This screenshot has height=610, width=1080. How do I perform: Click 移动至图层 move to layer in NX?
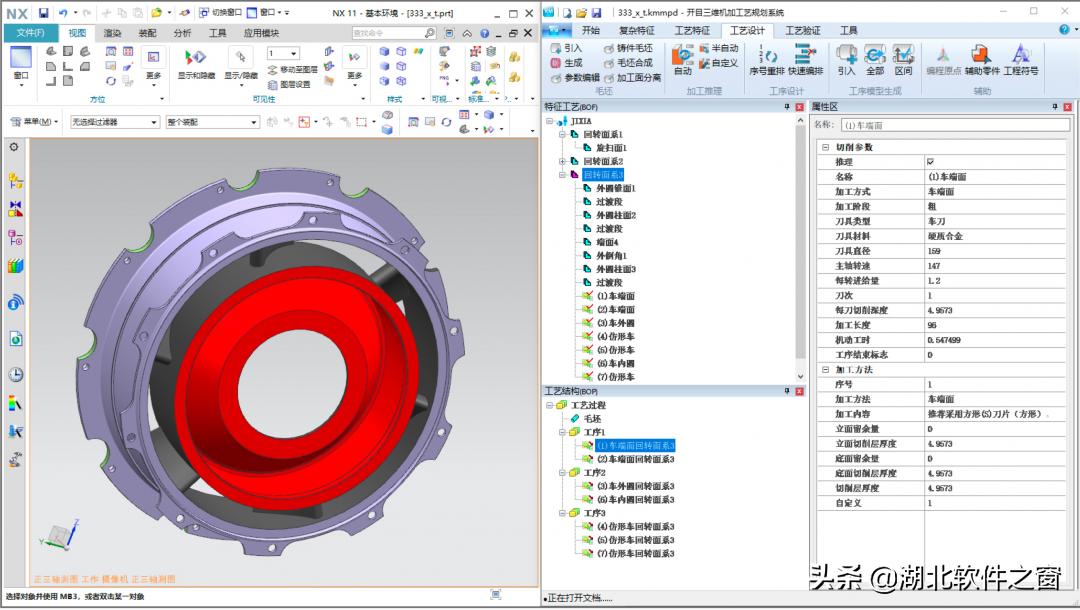[x=293, y=70]
